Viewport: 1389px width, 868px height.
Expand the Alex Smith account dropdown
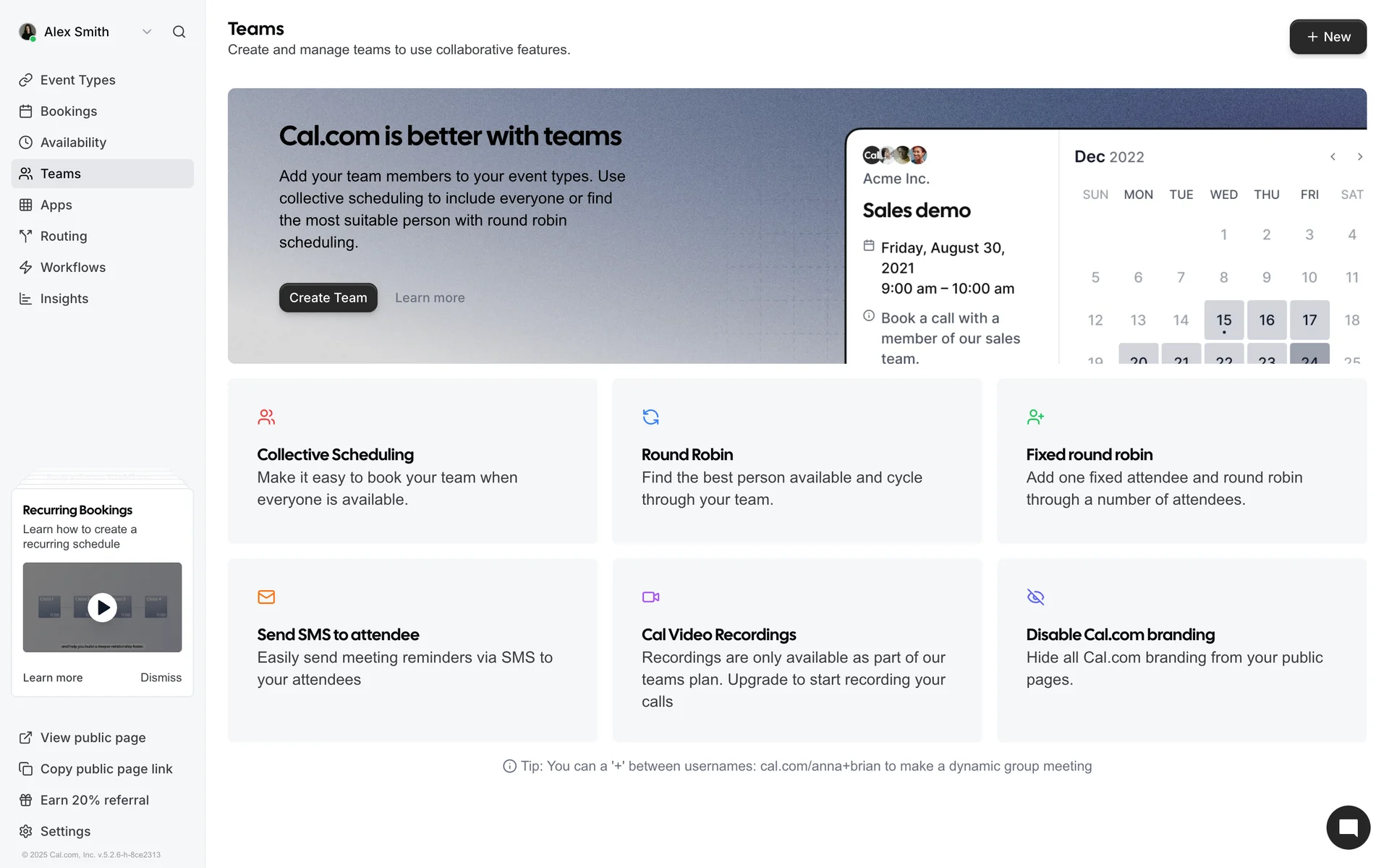[x=147, y=32]
